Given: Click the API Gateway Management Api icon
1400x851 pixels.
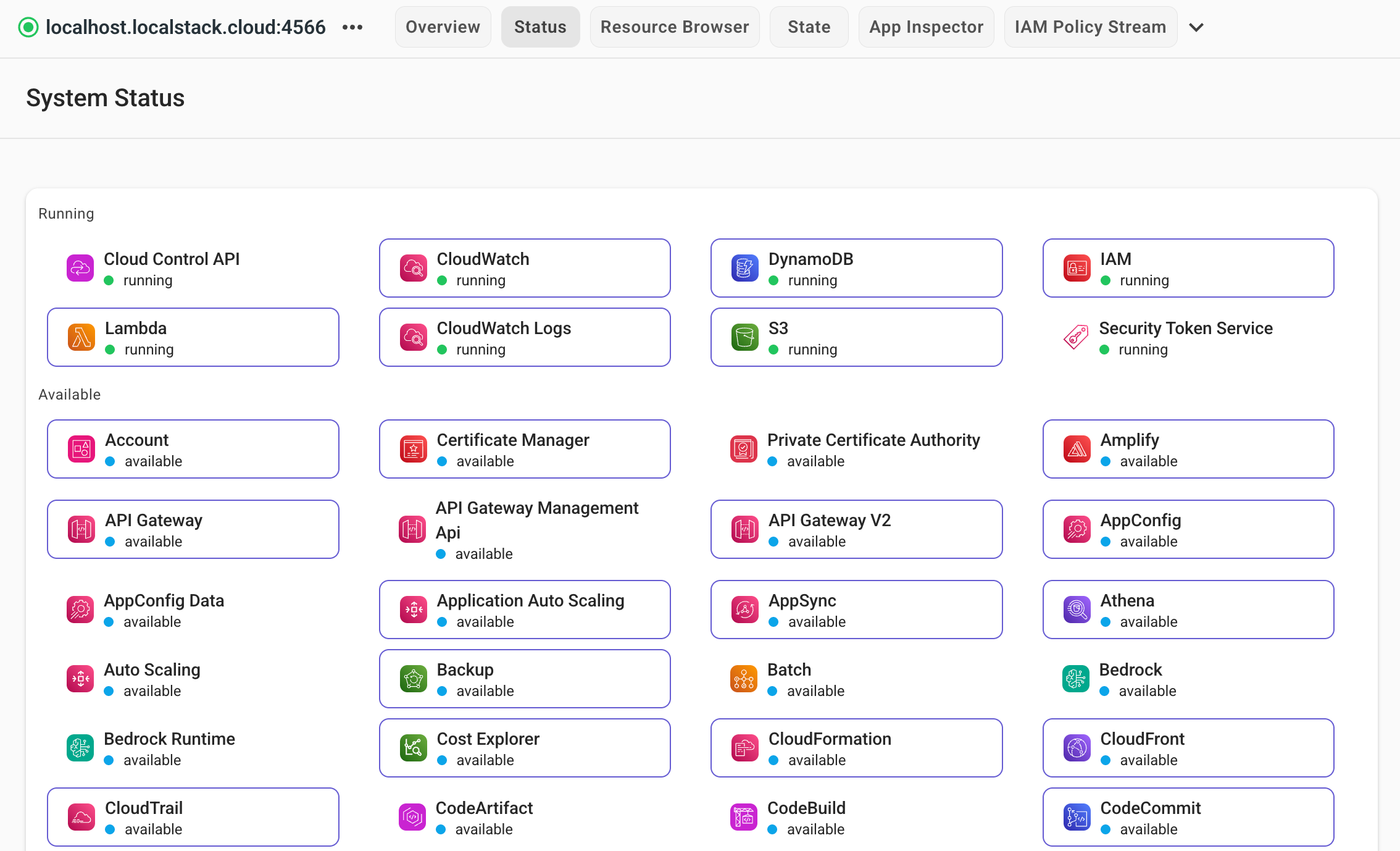Looking at the screenshot, I should (x=412, y=529).
